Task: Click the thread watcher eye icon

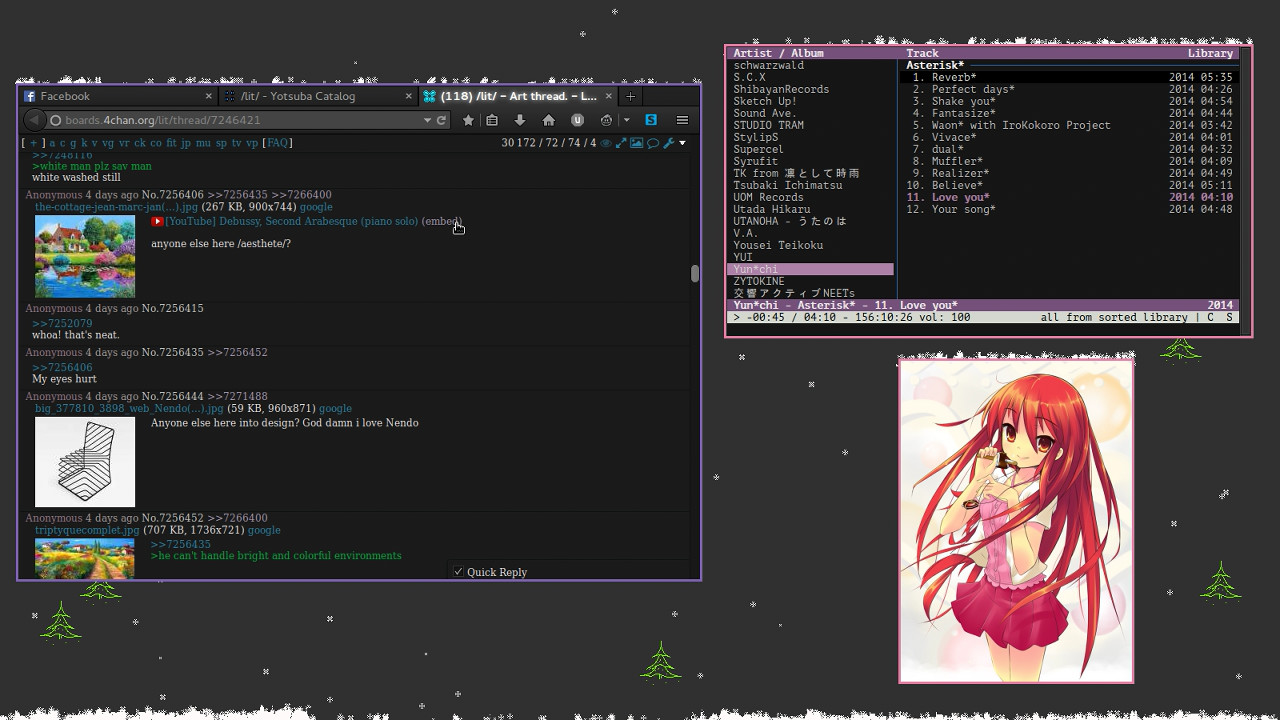Action: click(606, 143)
